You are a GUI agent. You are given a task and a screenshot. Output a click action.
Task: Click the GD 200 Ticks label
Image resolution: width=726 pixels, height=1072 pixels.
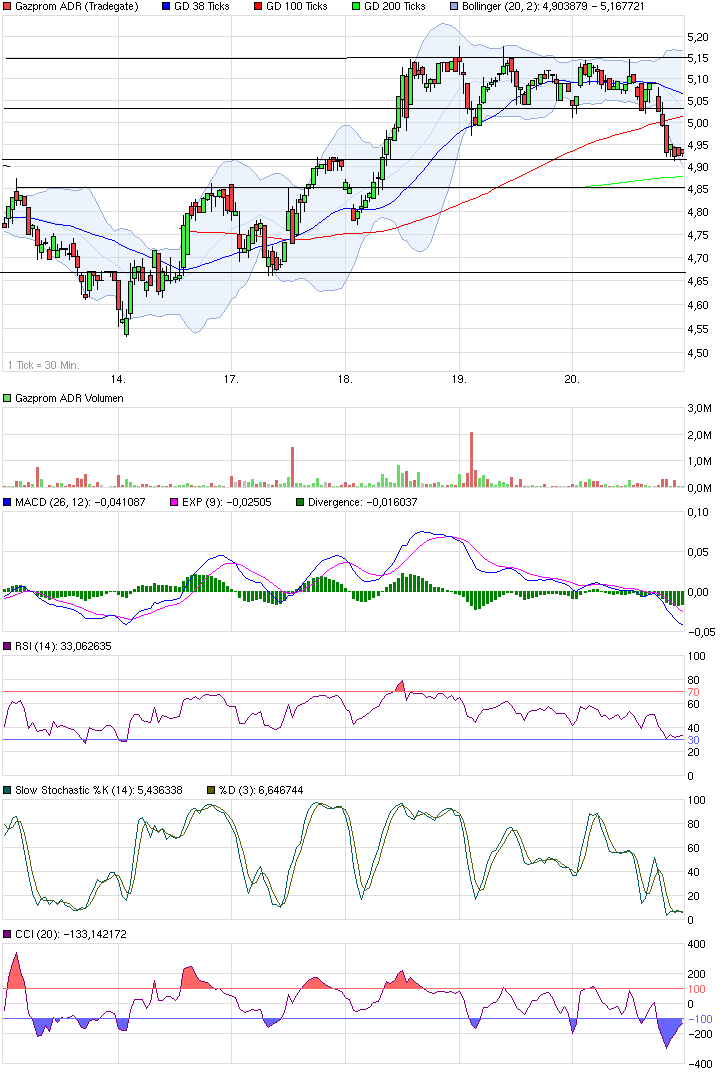(394, 6)
